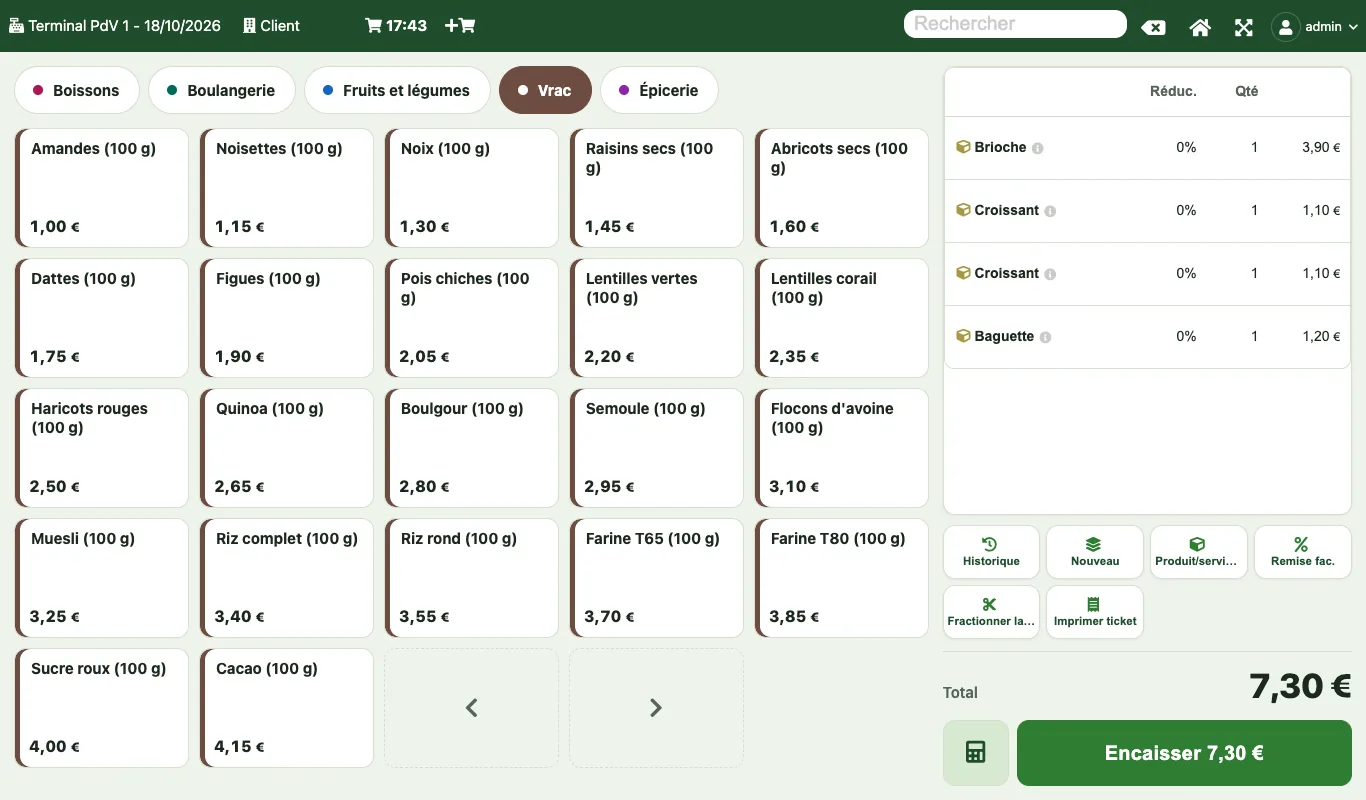The width and height of the screenshot is (1366, 800).
Task: Open the admin user dropdown
Action: (1315, 27)
